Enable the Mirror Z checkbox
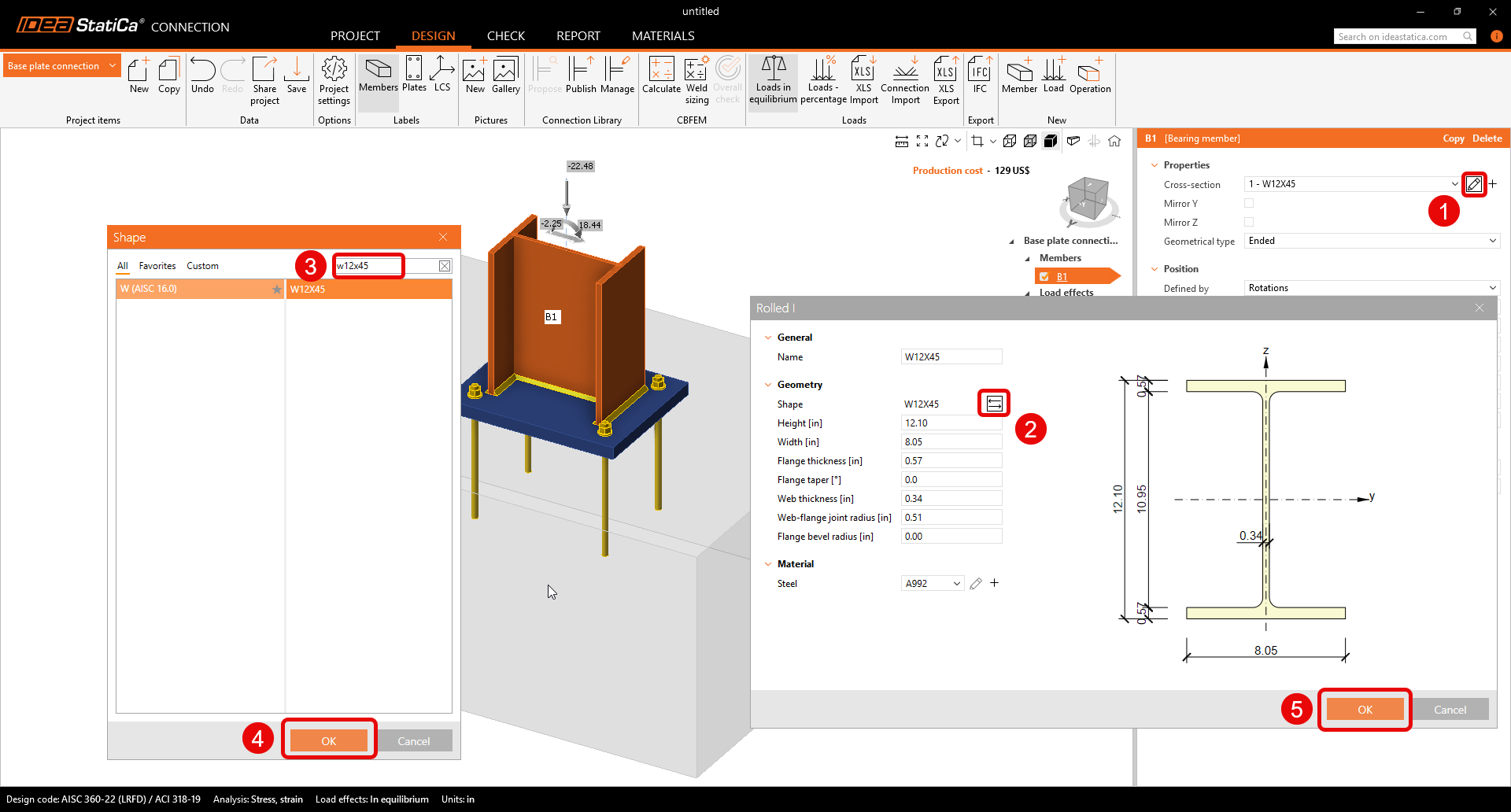The image size is (1511, 812). pyautogui.click(x=1249, y=222)
